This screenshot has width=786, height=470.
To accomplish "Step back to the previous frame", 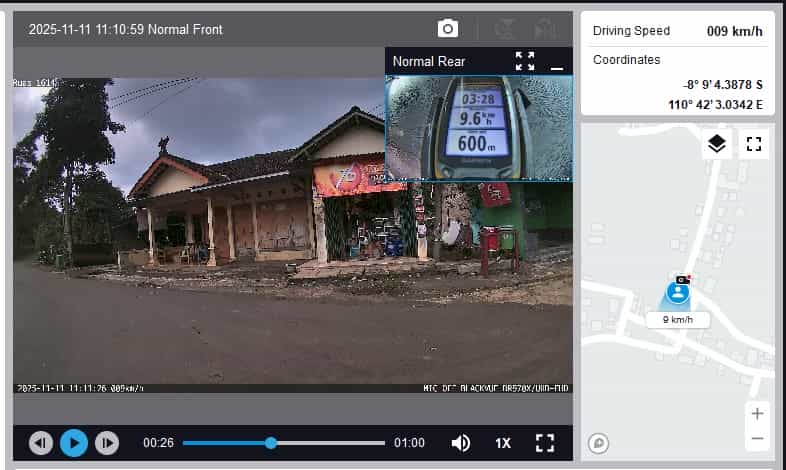I will coord(41,443).
